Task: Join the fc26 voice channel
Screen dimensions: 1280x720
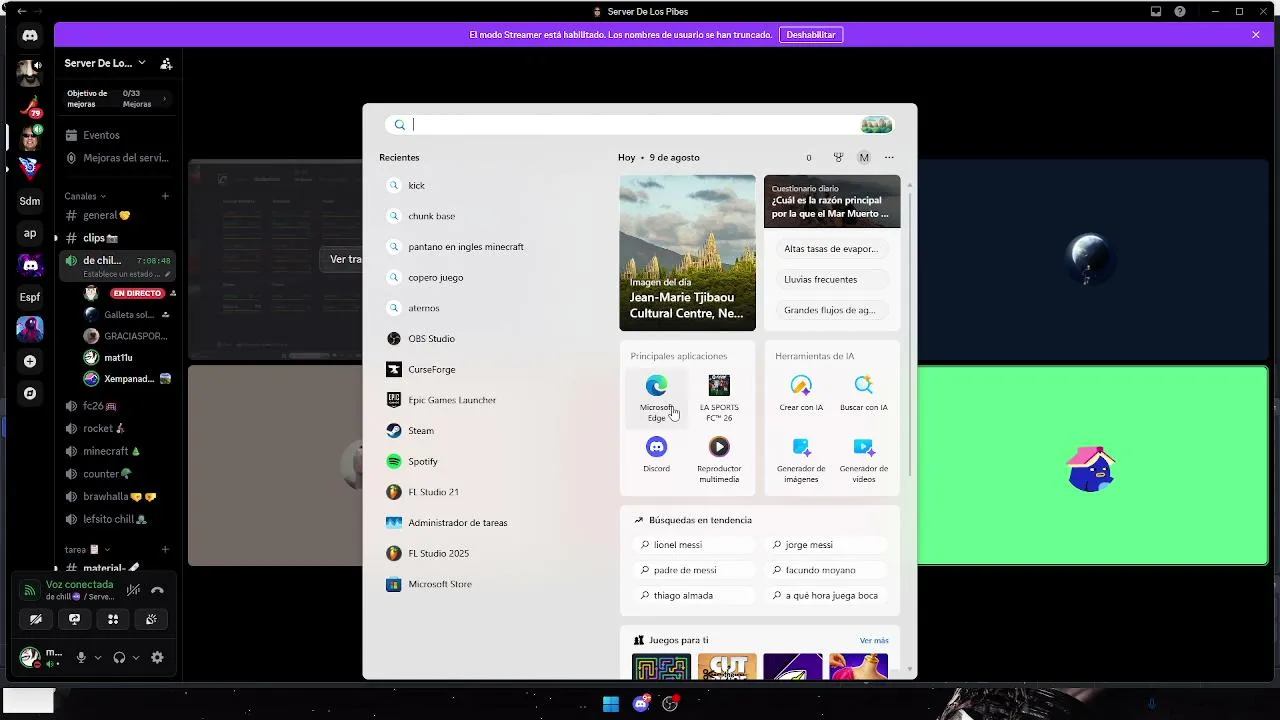Action: [117, 406]
